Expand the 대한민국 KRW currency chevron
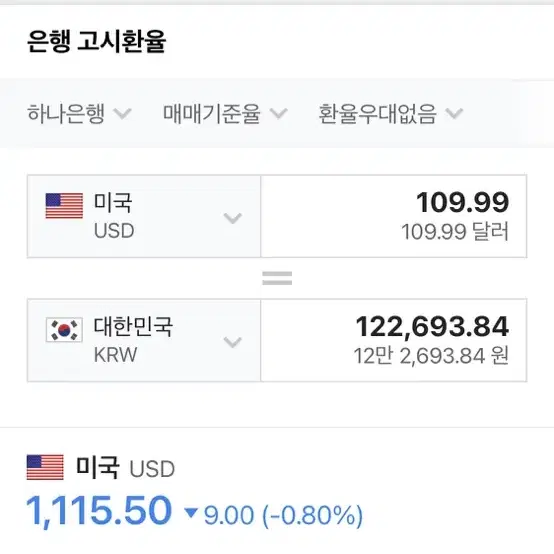Image resolution: width=554 pixels, height=554 pixels. point(232,342)
